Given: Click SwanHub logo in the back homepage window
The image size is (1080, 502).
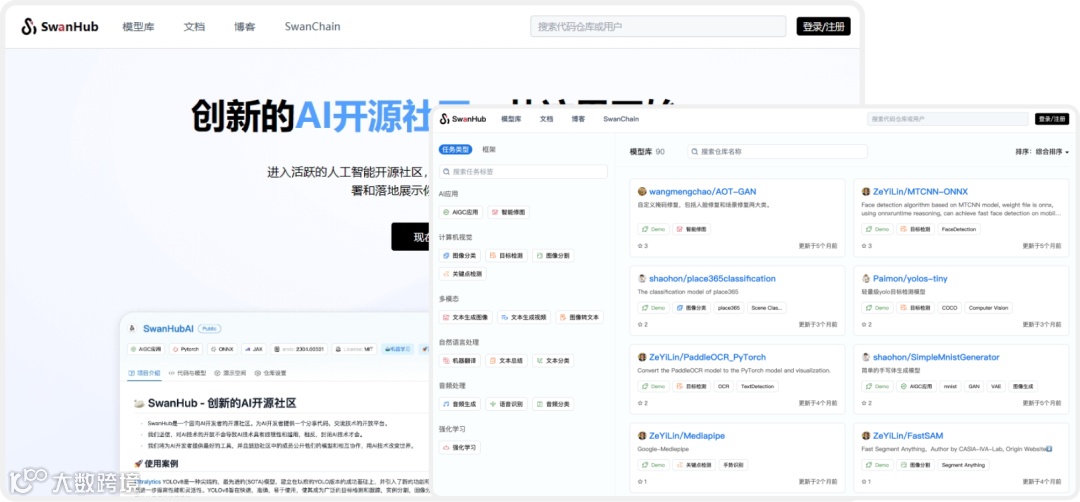Looking at the screenshot, I should pos(60,27).
